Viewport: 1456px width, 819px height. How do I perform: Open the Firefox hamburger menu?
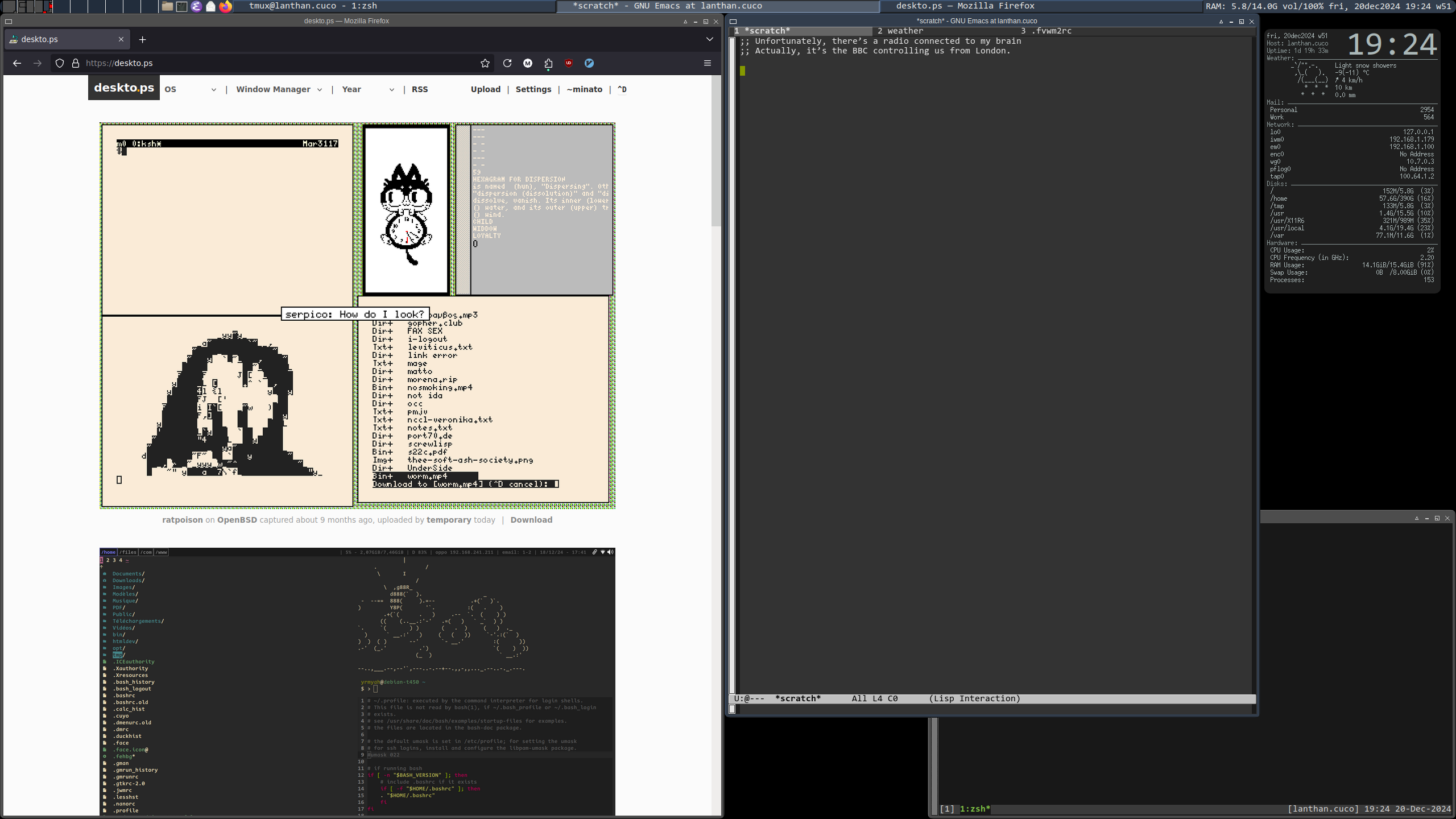(708, 63)
